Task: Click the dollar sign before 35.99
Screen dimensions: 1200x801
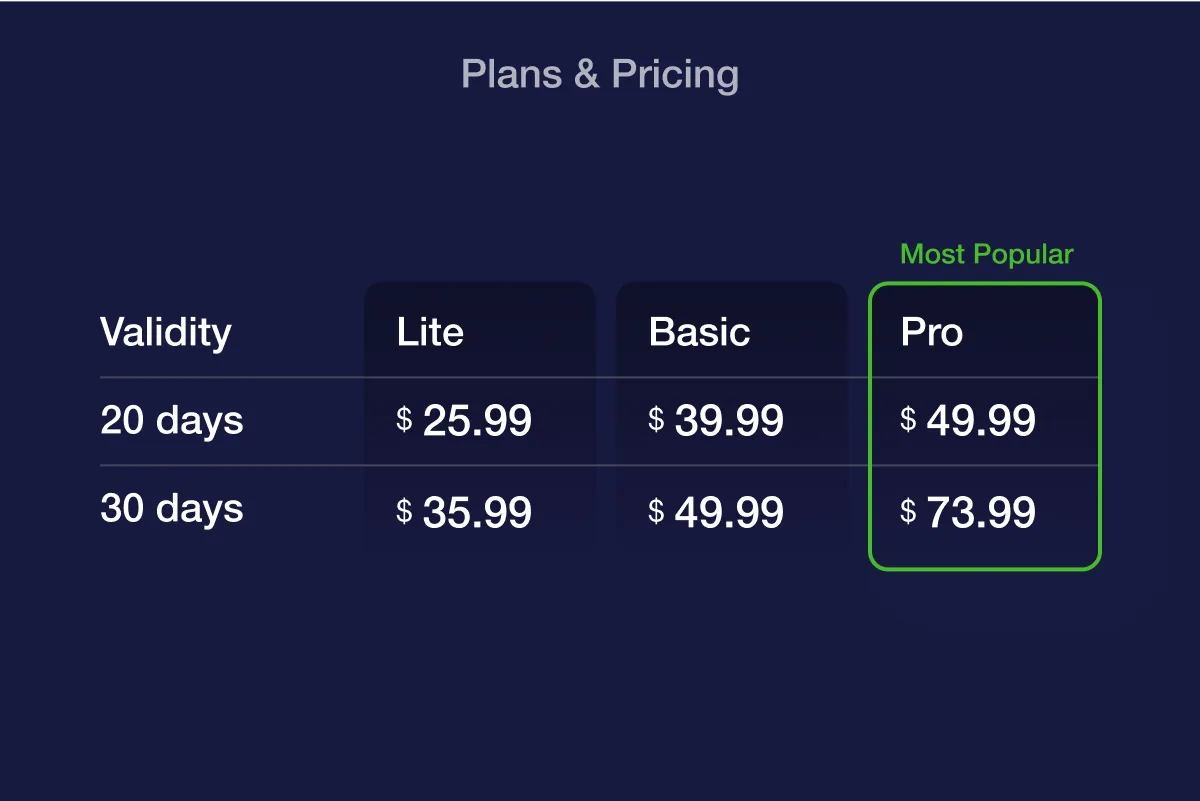Action: point(404,511)
